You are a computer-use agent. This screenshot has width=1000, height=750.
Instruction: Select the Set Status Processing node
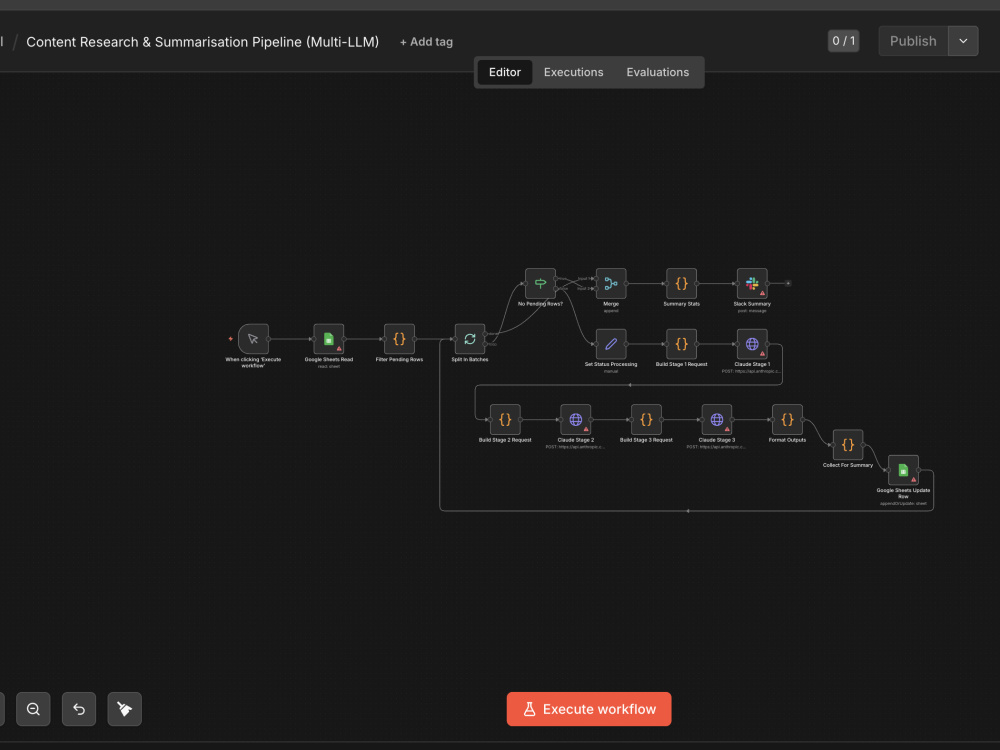611,344
